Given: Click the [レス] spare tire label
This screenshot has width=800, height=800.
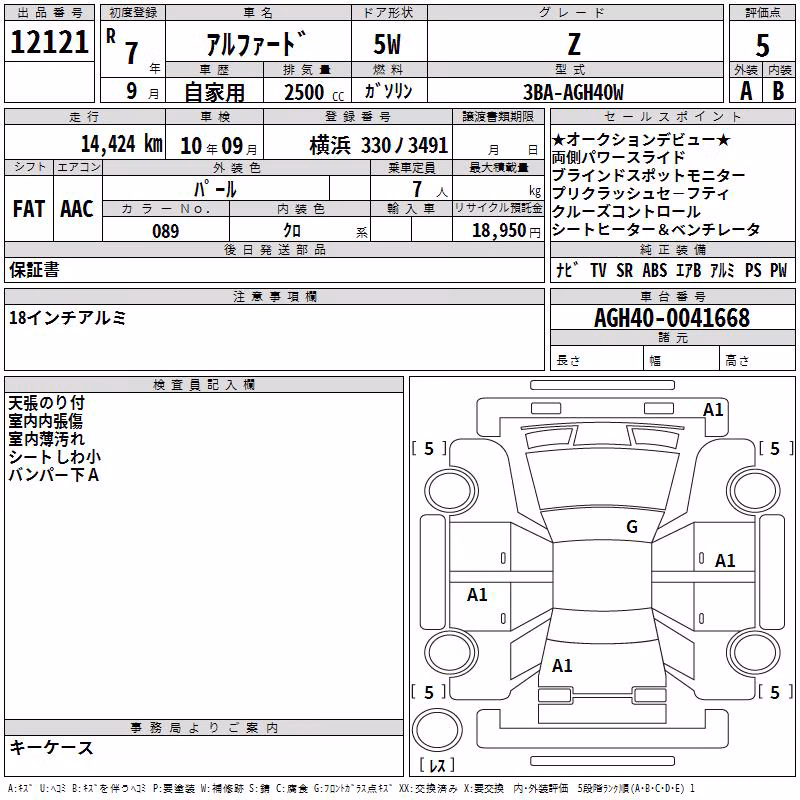Looking at the screenshot, I should coord(437,765).
